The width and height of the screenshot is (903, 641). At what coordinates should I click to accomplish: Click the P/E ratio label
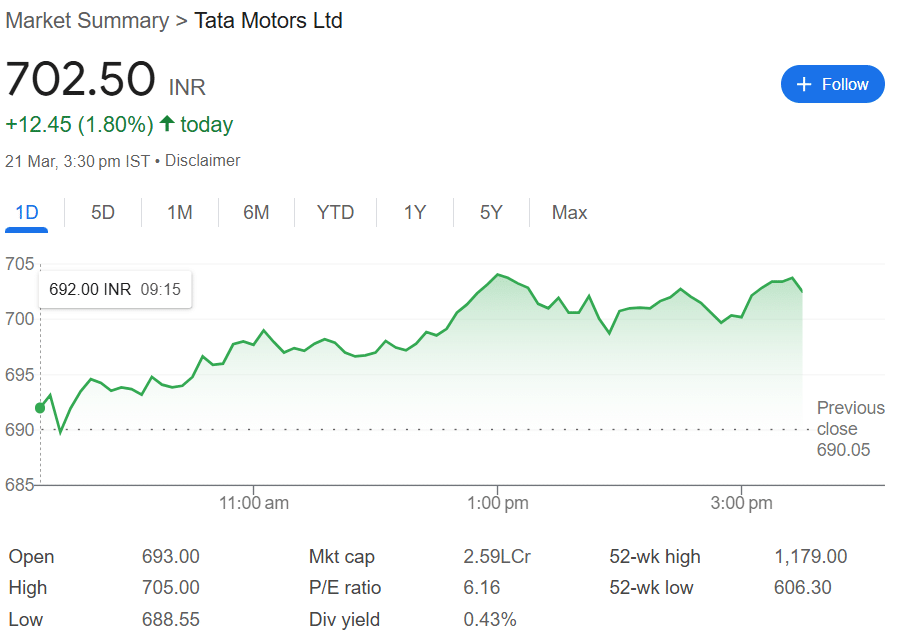[x=344, y=587]
